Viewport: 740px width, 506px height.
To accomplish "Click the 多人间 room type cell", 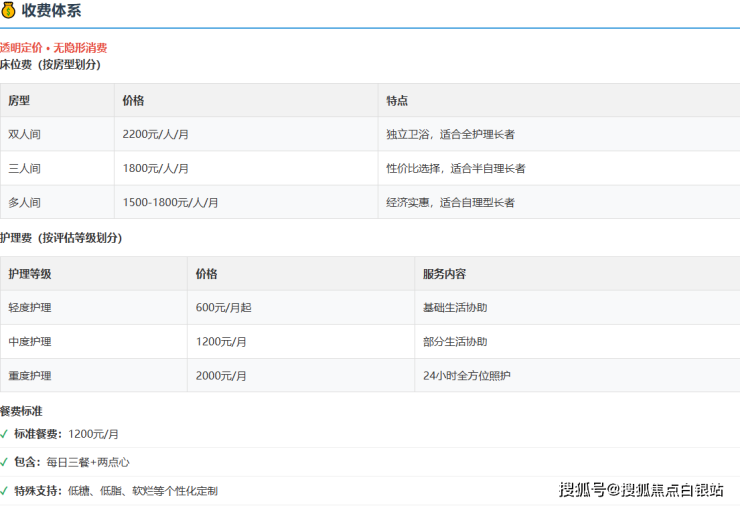I will coord(25,202).
